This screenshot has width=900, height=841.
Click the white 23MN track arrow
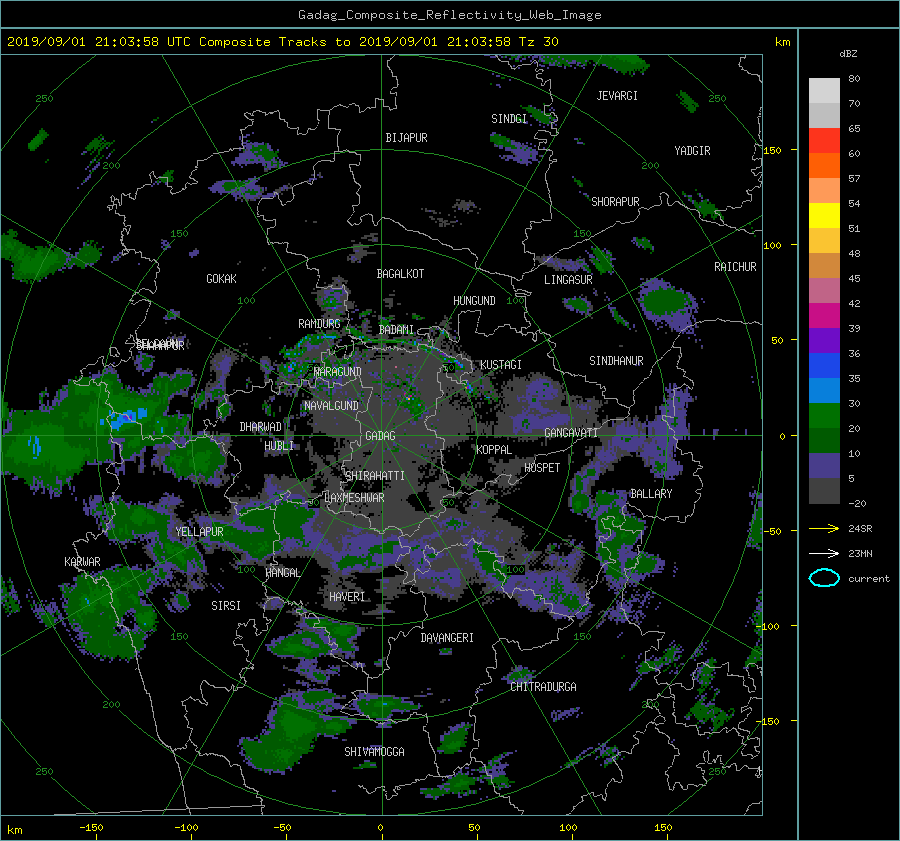(x=824, y=553)
